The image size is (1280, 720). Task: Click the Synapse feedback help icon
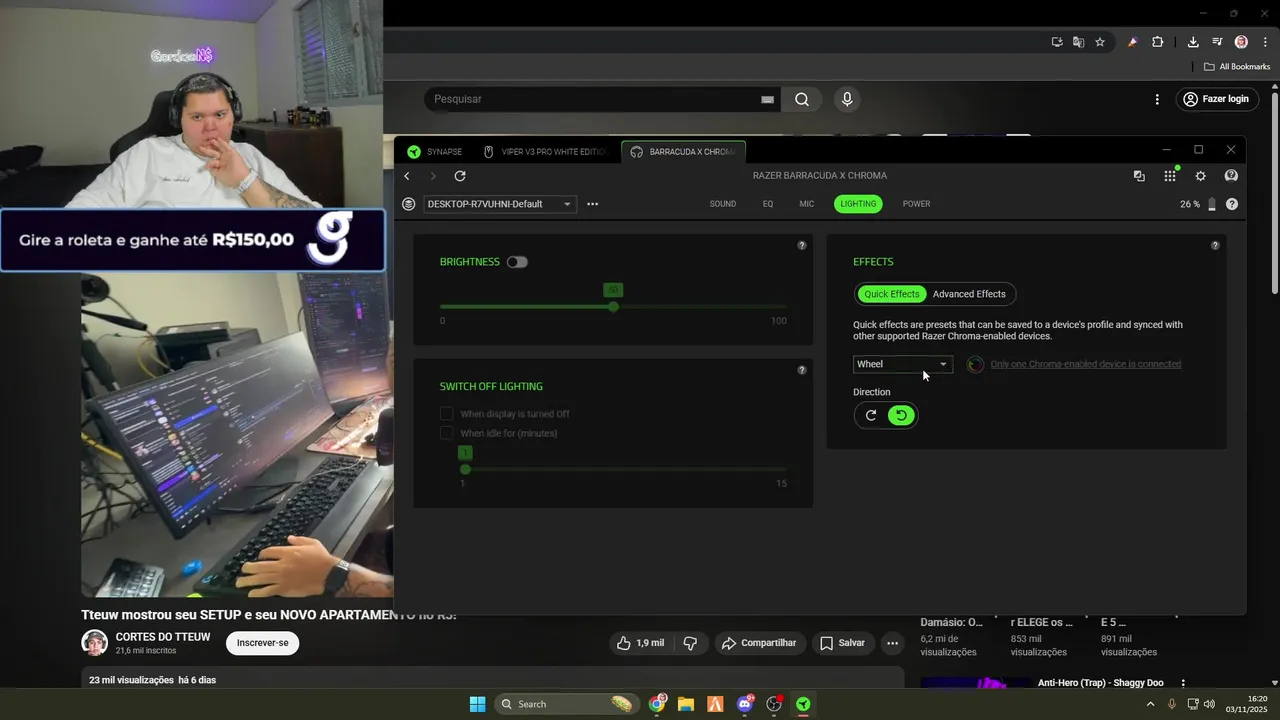[x=1231, y=176]
